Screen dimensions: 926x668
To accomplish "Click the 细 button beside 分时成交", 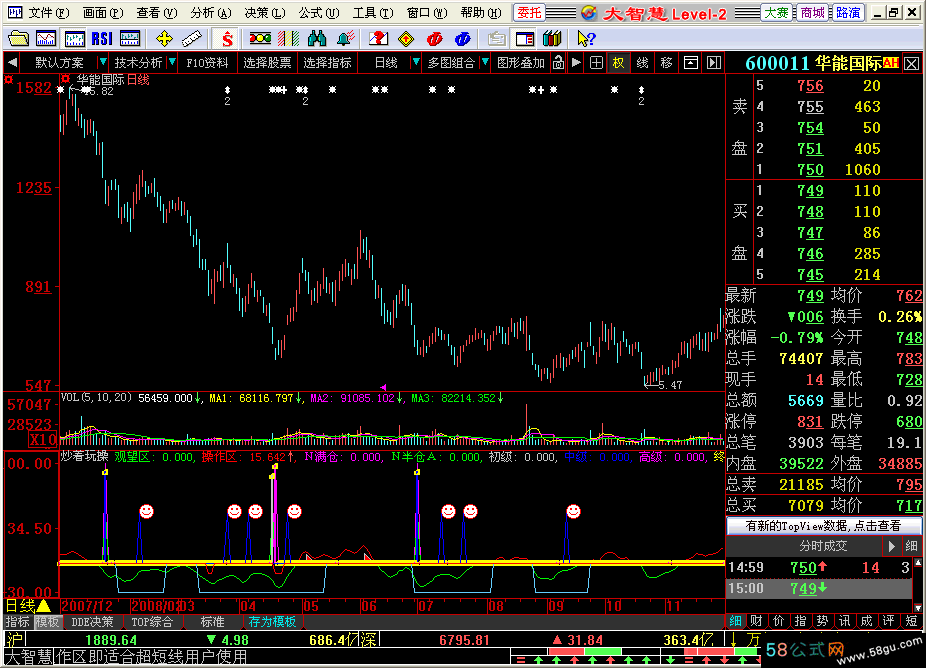I will point(911,546).
